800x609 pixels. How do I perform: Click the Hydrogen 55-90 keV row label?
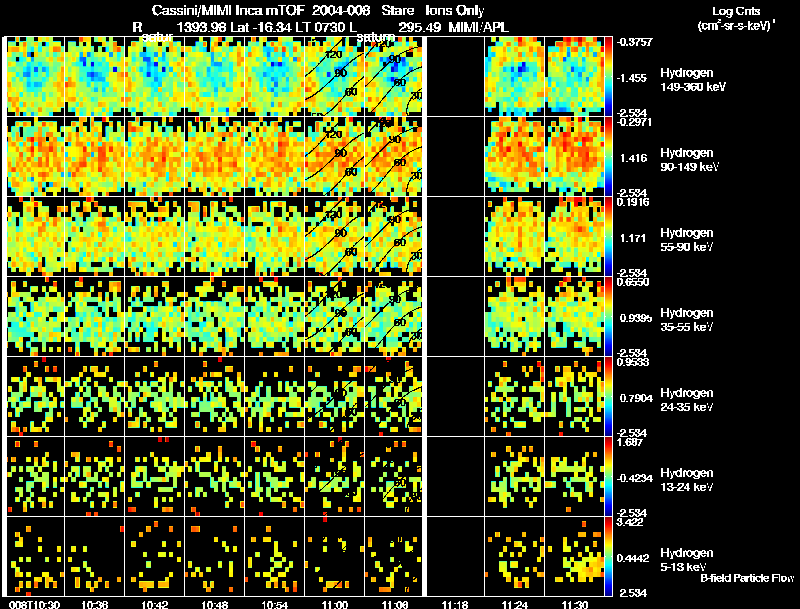point(687,240)
